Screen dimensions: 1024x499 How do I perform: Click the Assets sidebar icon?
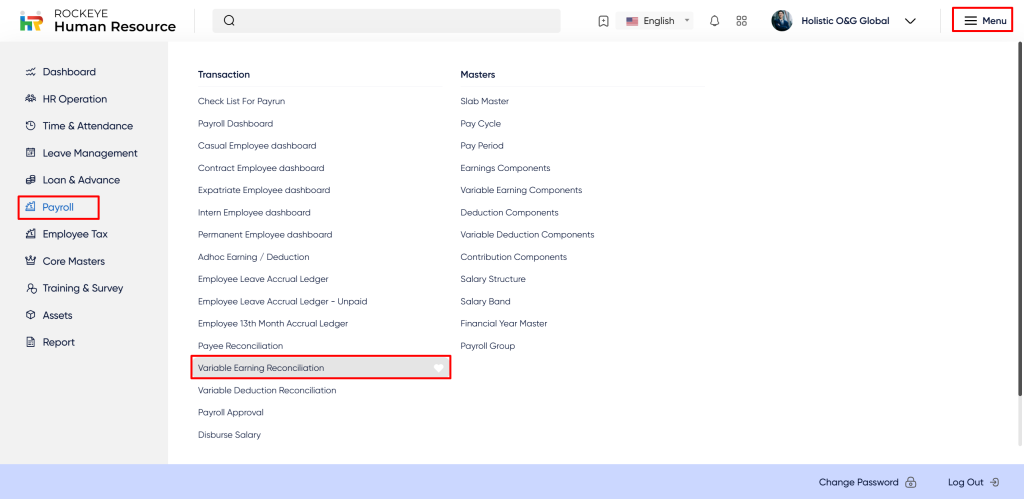click(x=31, y=315)
